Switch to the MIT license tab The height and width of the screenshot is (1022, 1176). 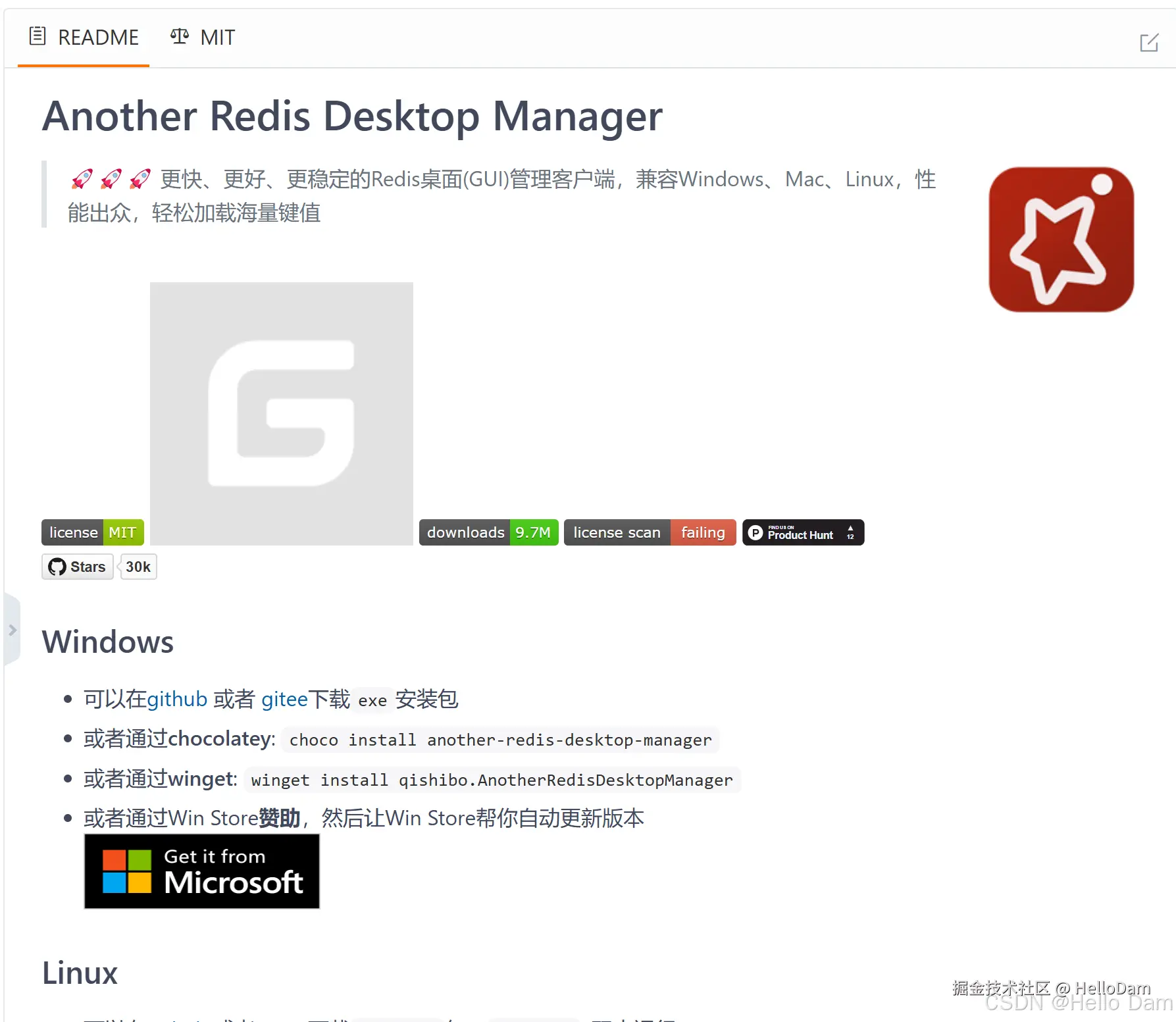coord(203,38)
